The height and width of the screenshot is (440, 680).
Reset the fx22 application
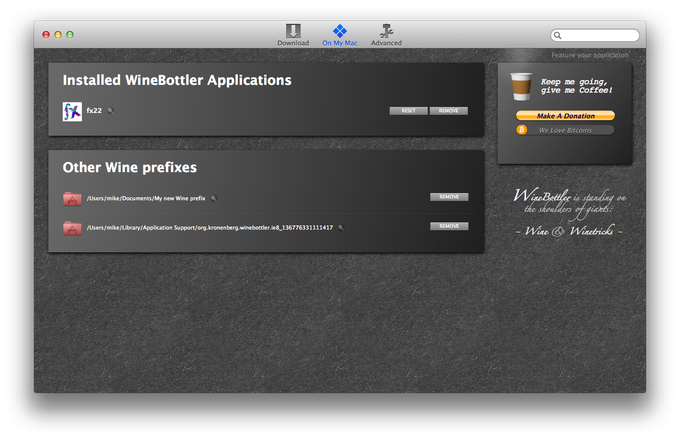coord(408,111)
